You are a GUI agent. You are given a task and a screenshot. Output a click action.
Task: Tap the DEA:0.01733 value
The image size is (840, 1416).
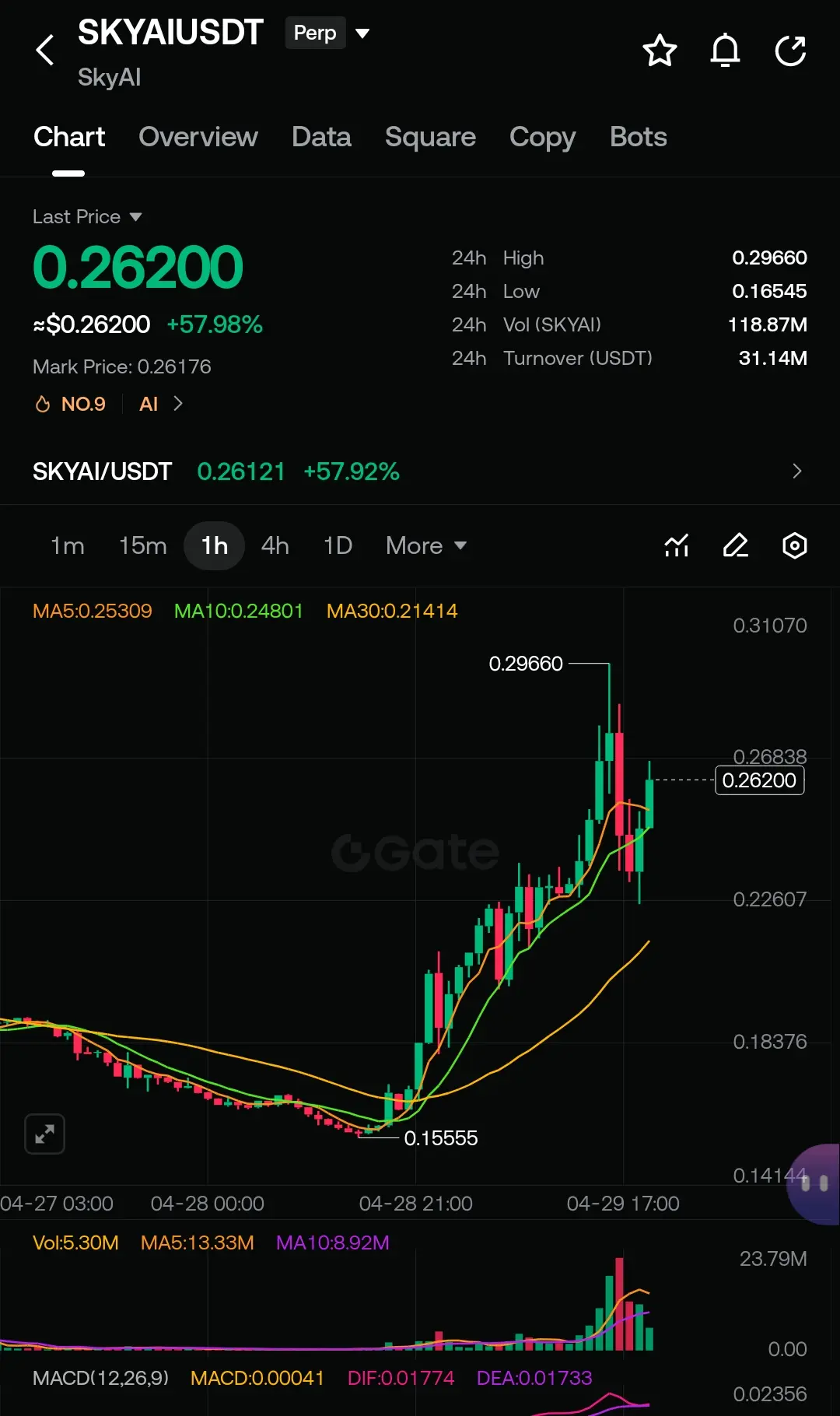[x=534, y=1378]
